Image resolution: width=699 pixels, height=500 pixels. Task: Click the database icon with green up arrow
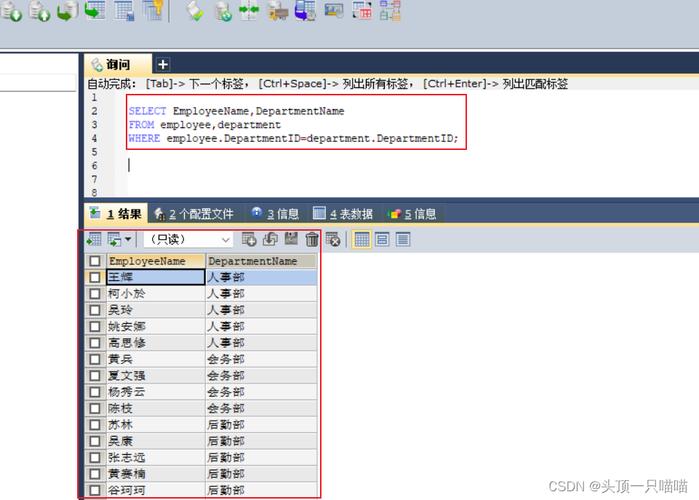click(x=39, y=11)
